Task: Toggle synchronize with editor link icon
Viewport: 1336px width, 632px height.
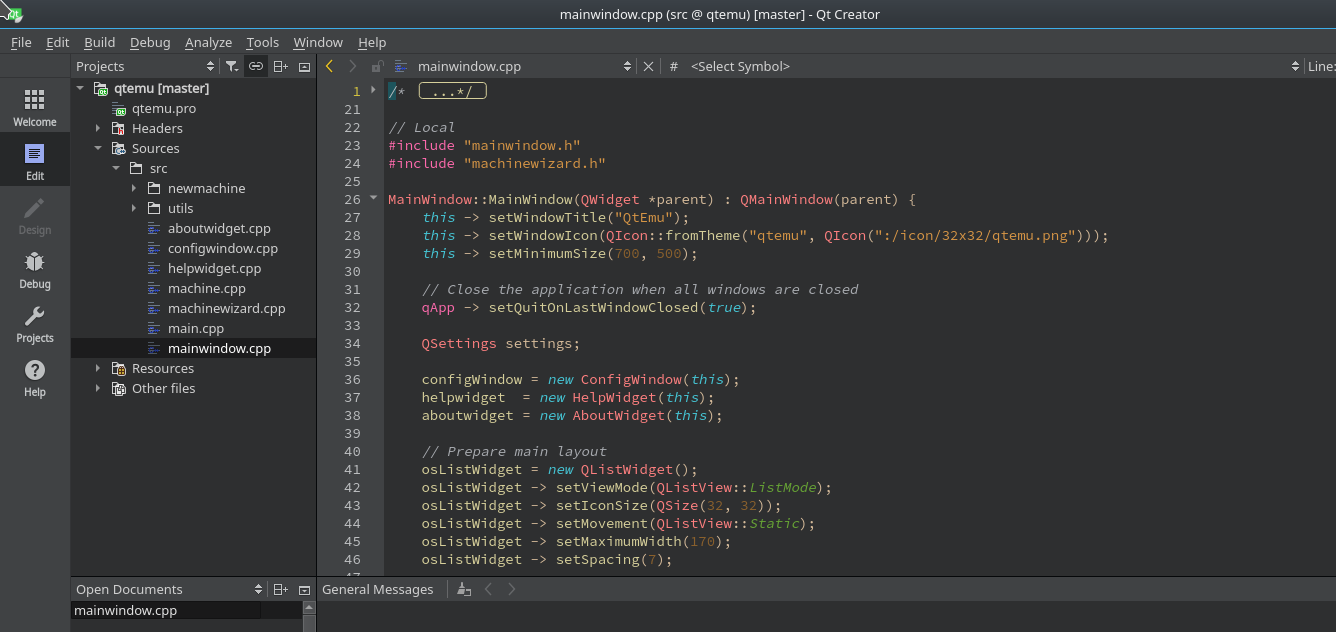Action: (256, 66)
